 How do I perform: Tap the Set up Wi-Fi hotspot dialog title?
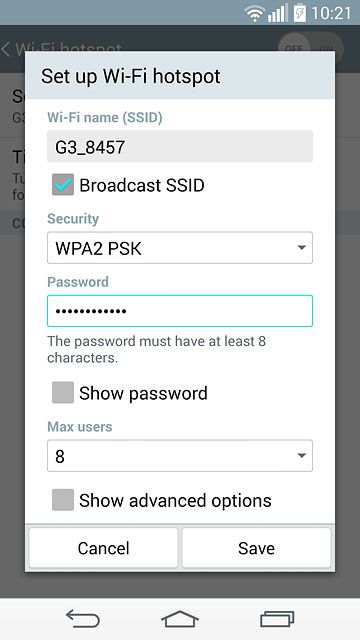[x=131, y=76]
